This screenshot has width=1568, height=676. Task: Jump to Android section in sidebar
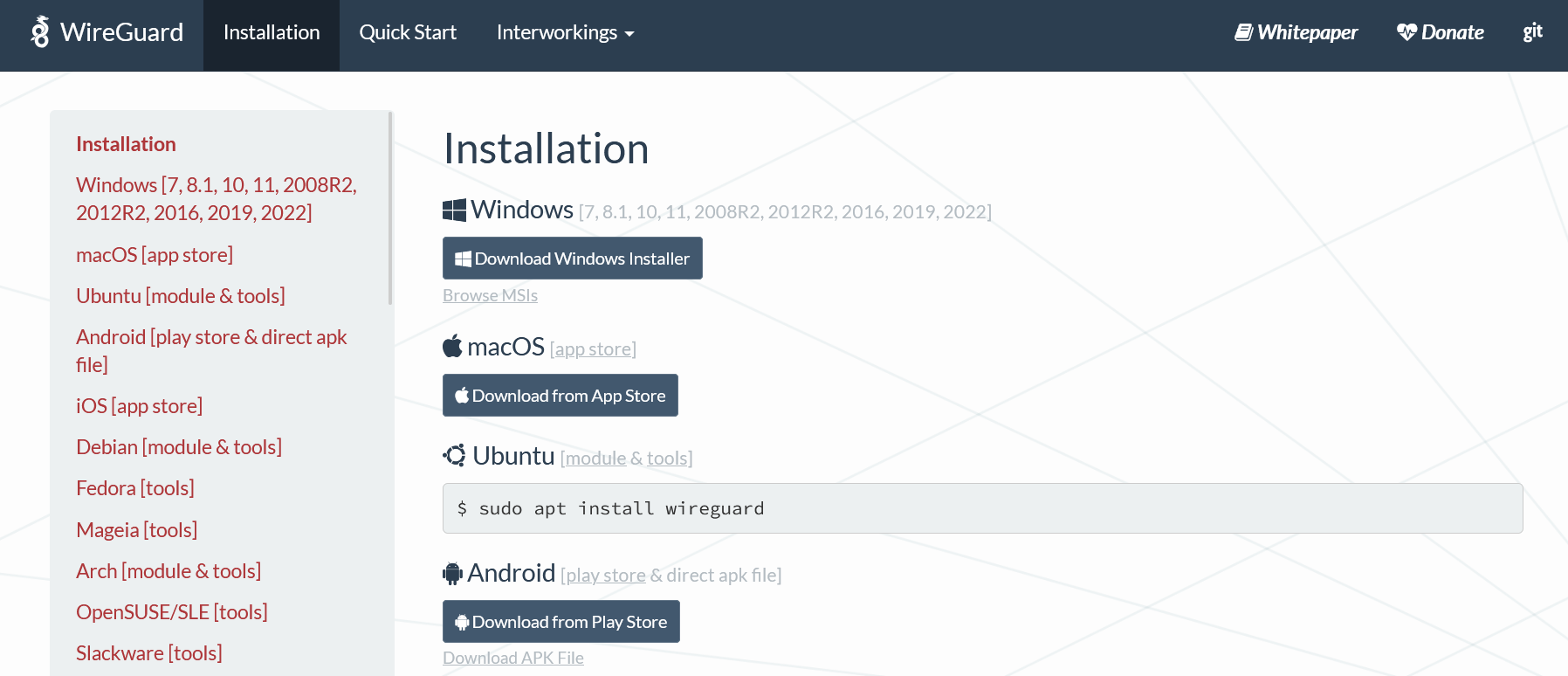tap(211, 351)
